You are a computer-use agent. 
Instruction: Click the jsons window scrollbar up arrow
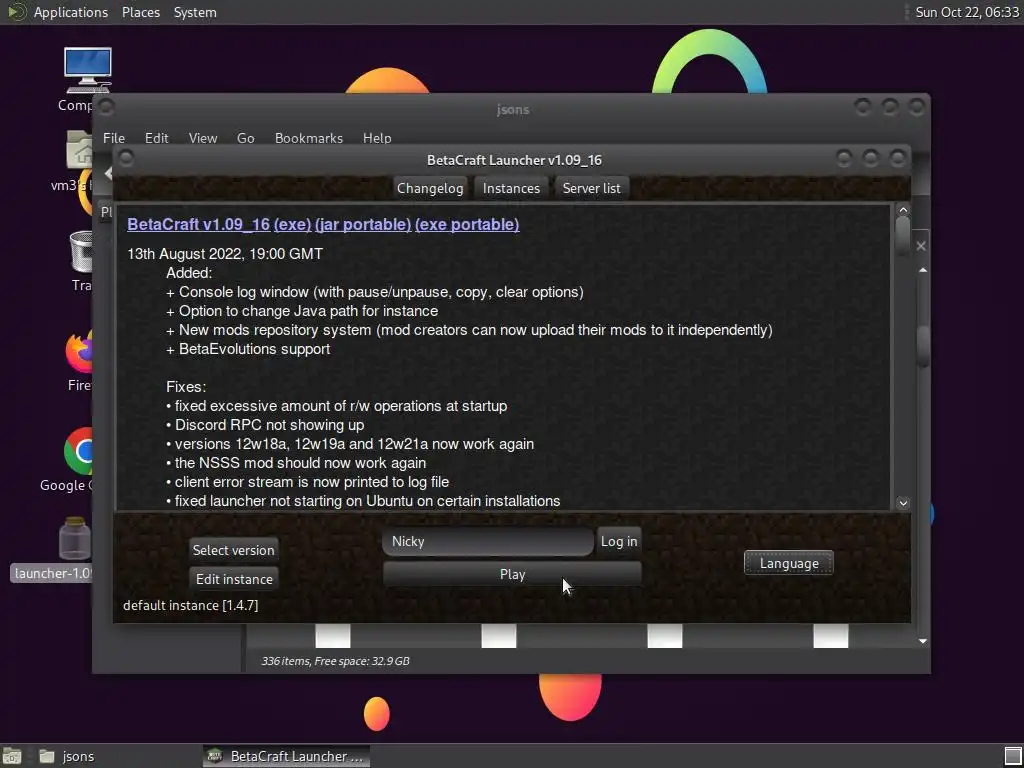click(x=923, y=270)
